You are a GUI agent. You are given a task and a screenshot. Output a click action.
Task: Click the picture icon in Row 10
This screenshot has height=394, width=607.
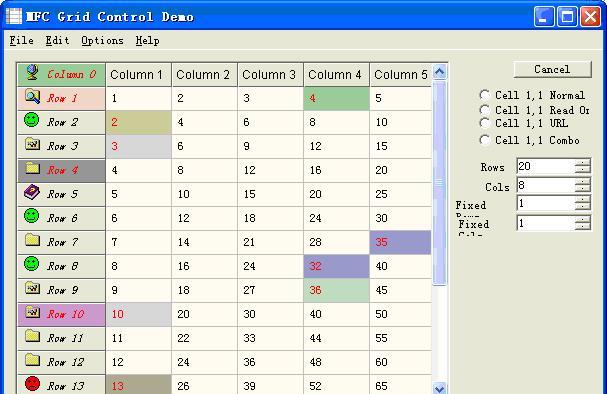click(x=33, y=312)
